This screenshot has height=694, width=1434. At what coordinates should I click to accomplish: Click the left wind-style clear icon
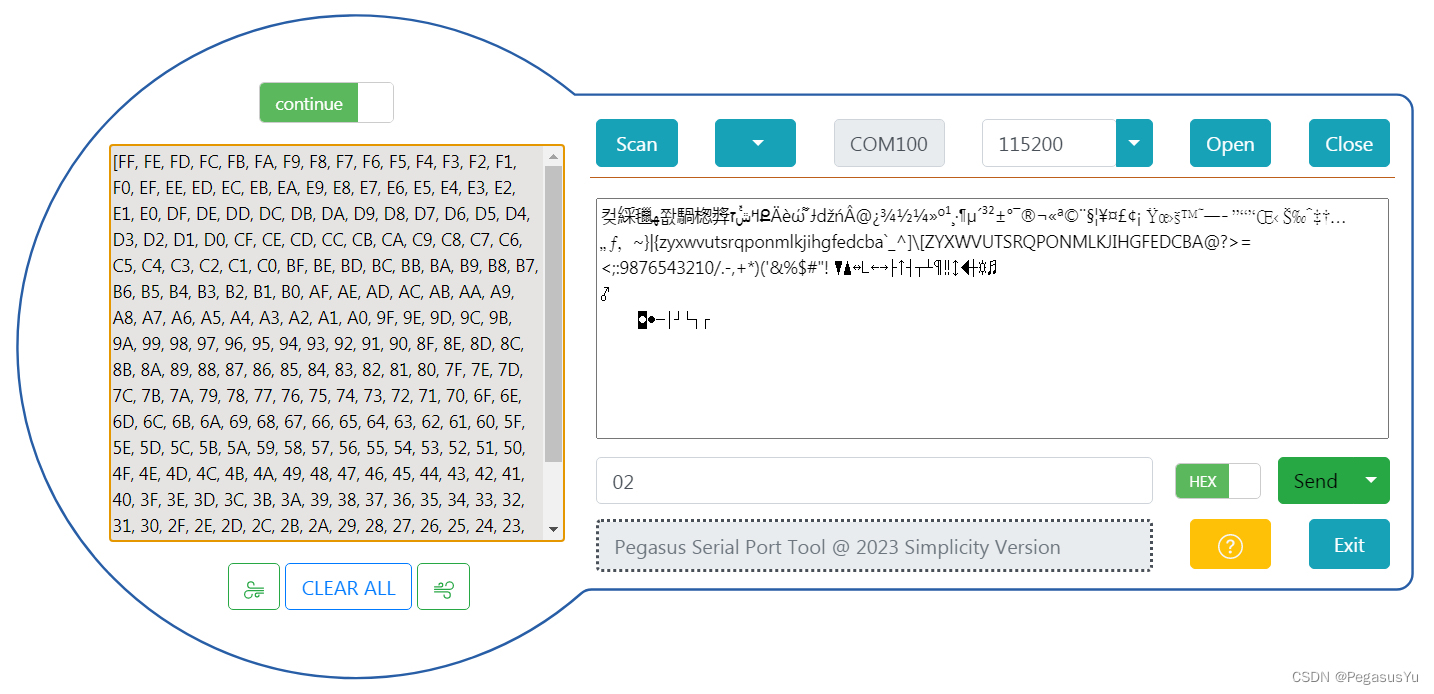[253, 586]
